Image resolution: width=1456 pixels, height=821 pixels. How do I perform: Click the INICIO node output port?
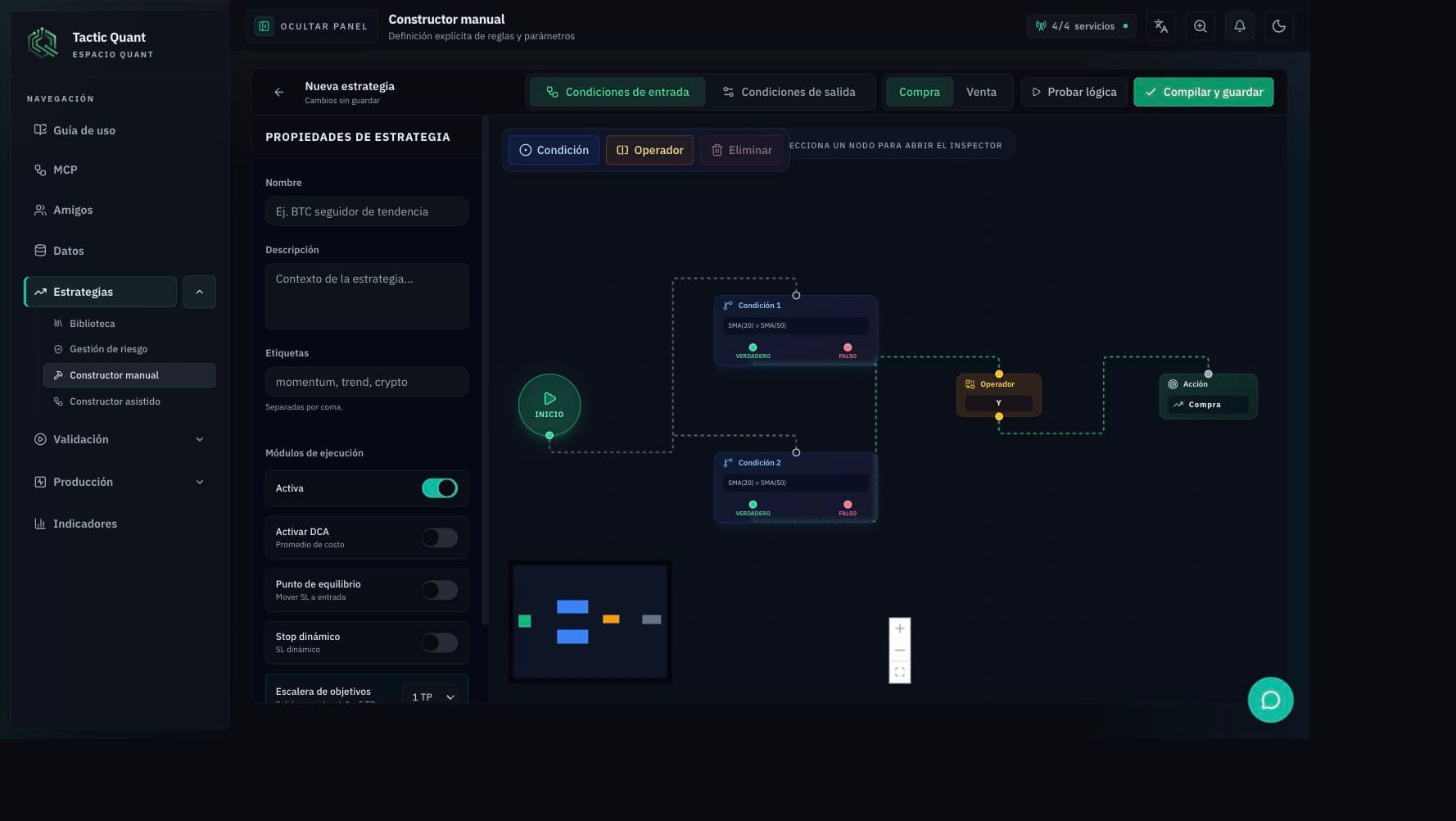(549, 436)
